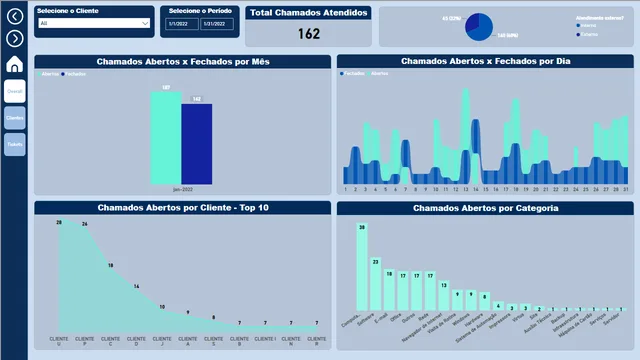
Task: Click data label 26 on client chart
Action: click(84, 224)
